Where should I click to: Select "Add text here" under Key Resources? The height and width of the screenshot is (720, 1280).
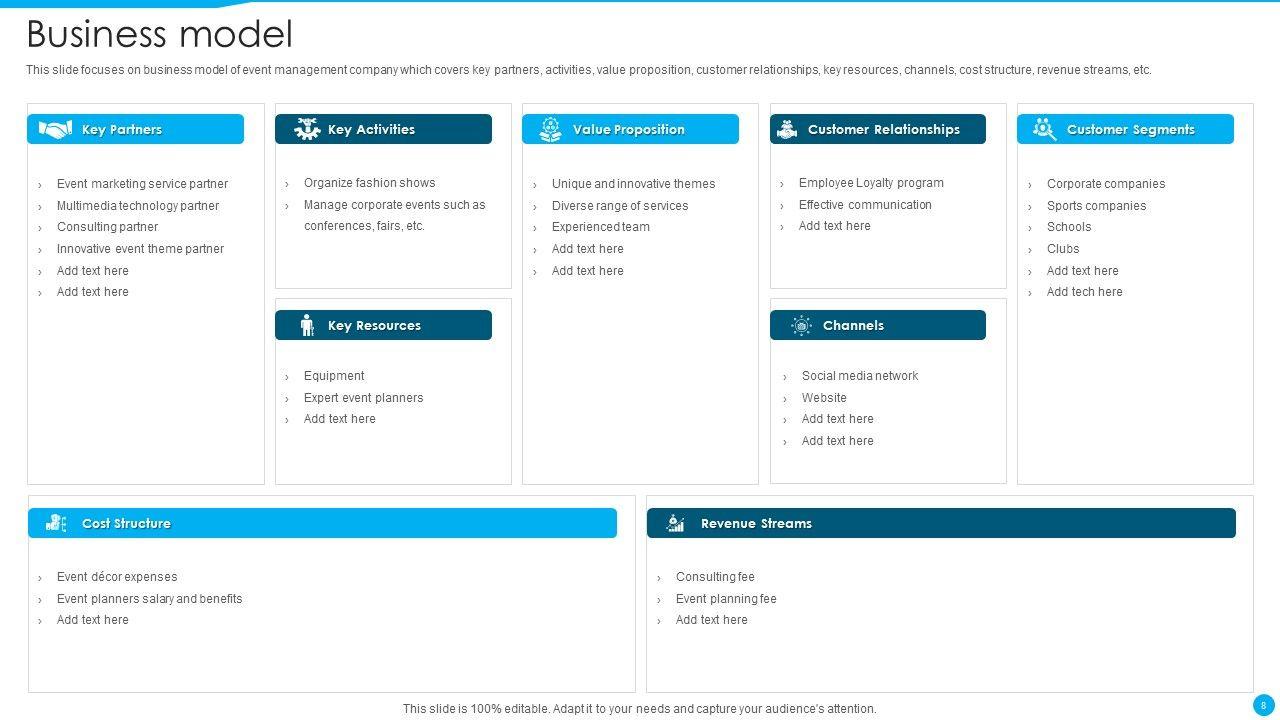point(340,419)
